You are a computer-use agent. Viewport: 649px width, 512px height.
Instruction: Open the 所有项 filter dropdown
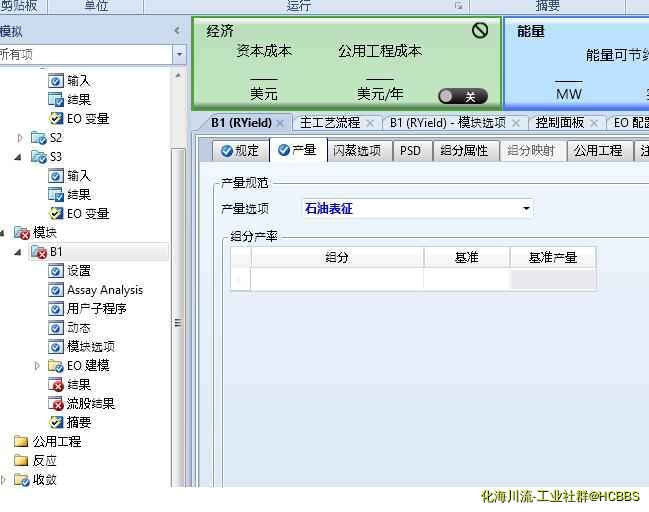coord(179,54)
